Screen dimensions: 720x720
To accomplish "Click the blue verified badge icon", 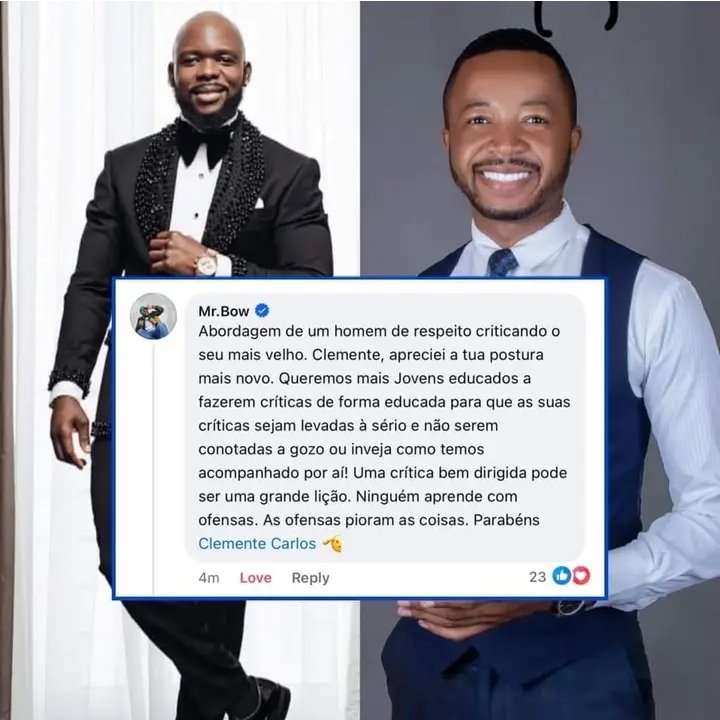I will 262,311.
